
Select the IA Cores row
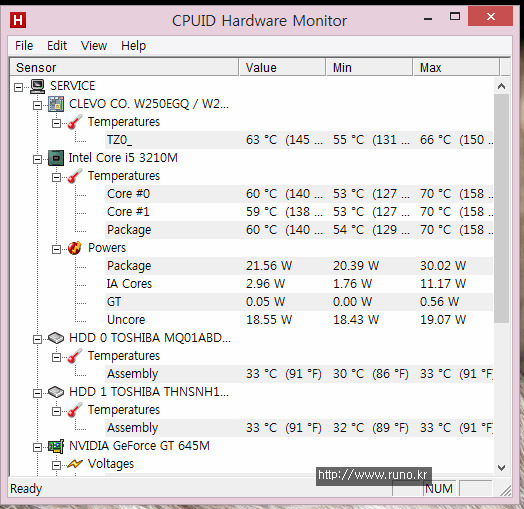click(299, 284)
